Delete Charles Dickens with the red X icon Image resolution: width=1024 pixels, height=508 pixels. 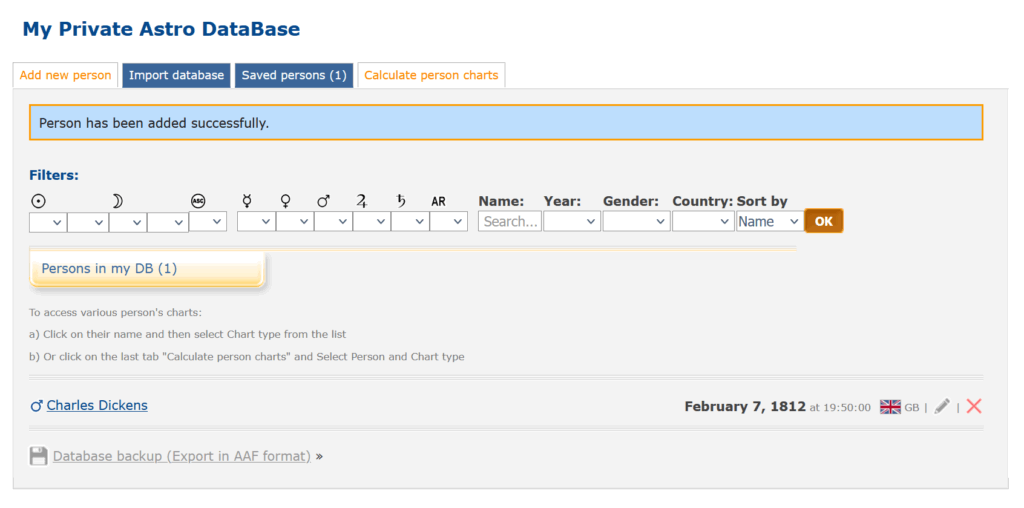tap(974, 406)
